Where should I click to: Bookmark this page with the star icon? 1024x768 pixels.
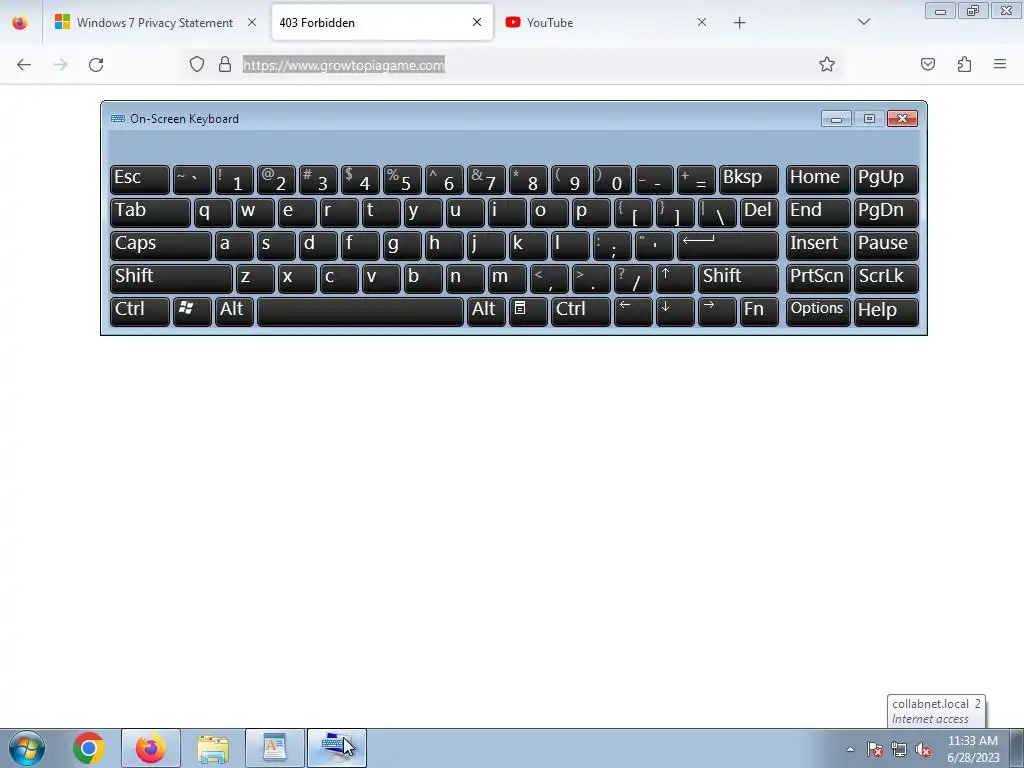827,64
